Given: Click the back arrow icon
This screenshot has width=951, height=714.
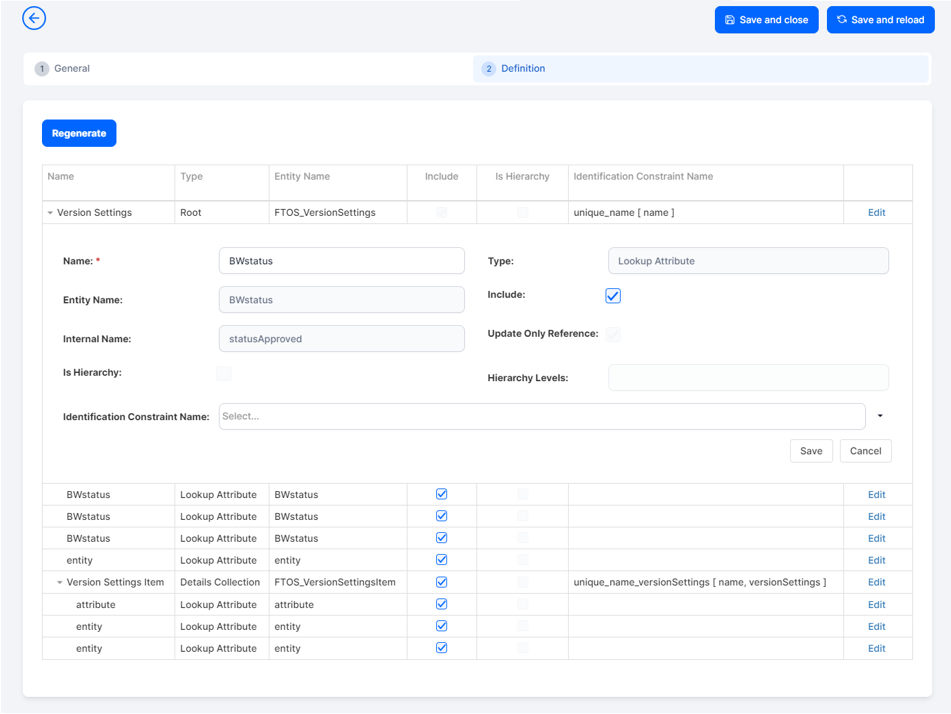Looking at the screenshot, I should [33, 18].
